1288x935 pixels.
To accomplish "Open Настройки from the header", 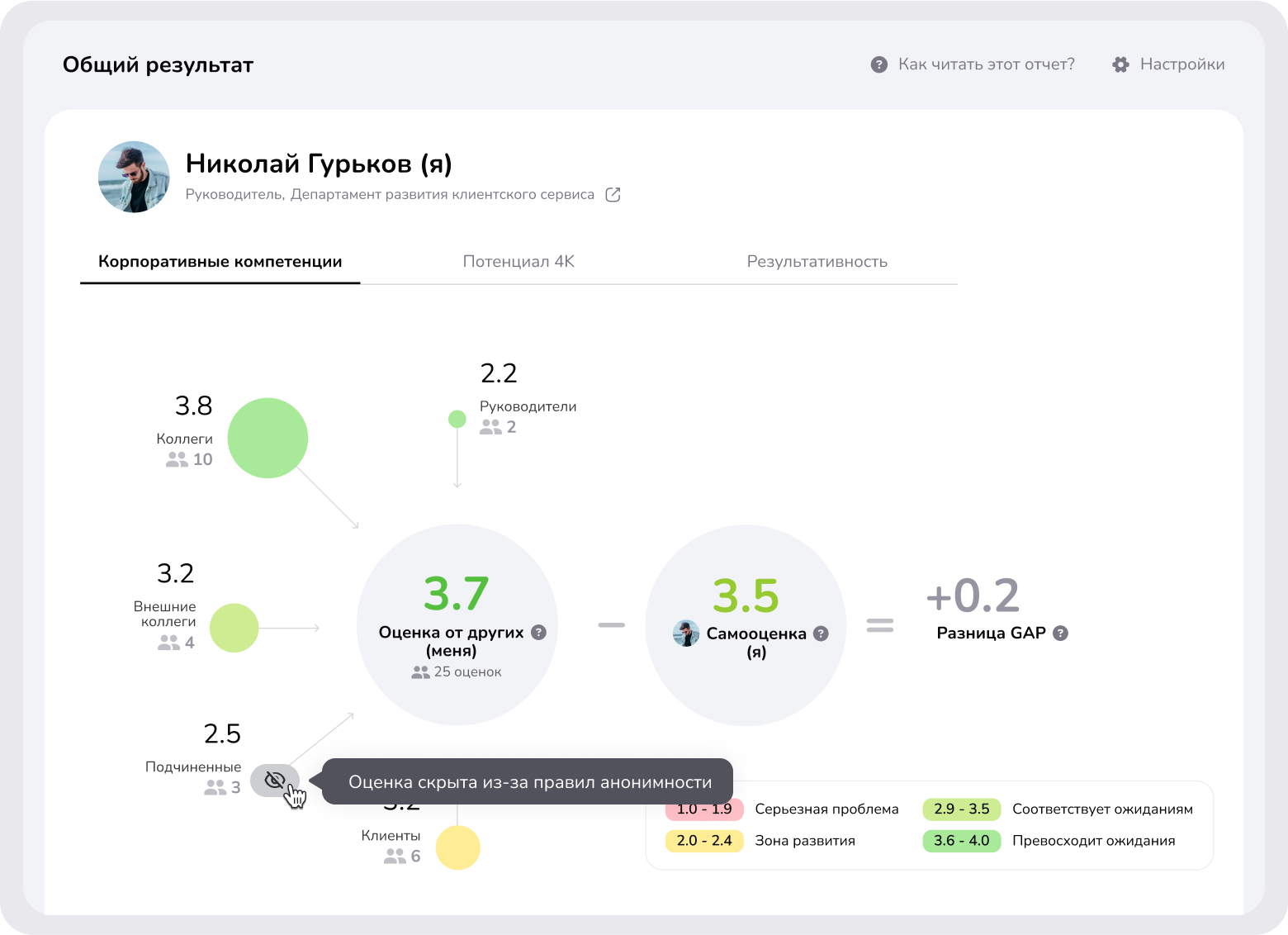I will [1181, 64].
